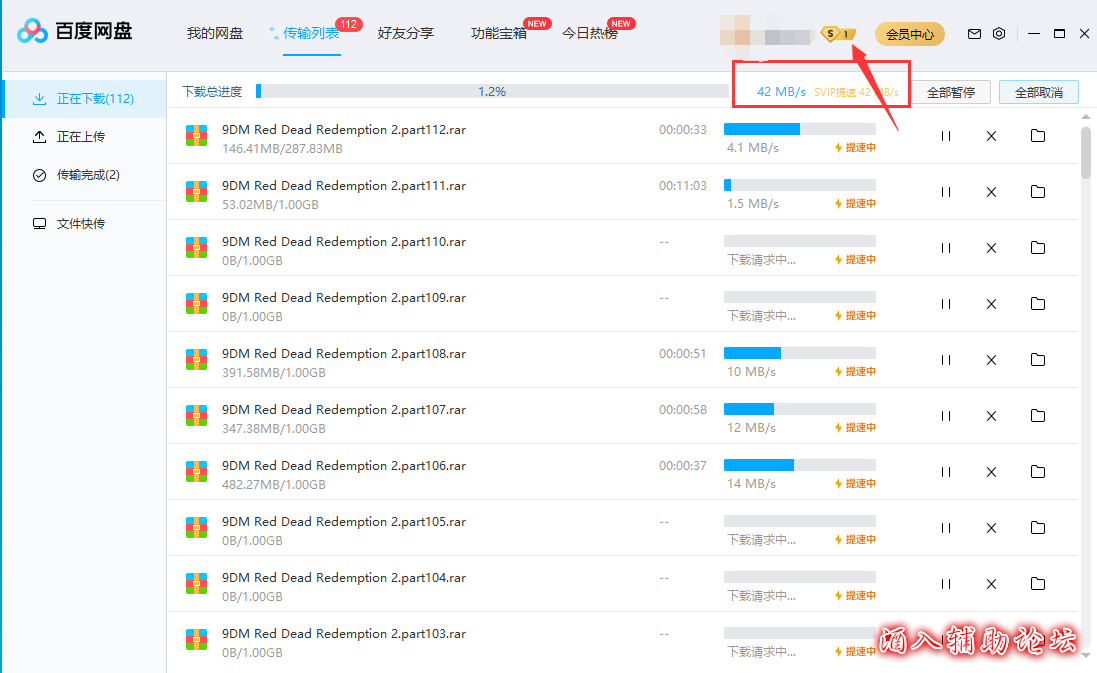This screenshot has width=1097, height=673.
Task: Open folder for part109.rar
Action: coord(1038,304)
